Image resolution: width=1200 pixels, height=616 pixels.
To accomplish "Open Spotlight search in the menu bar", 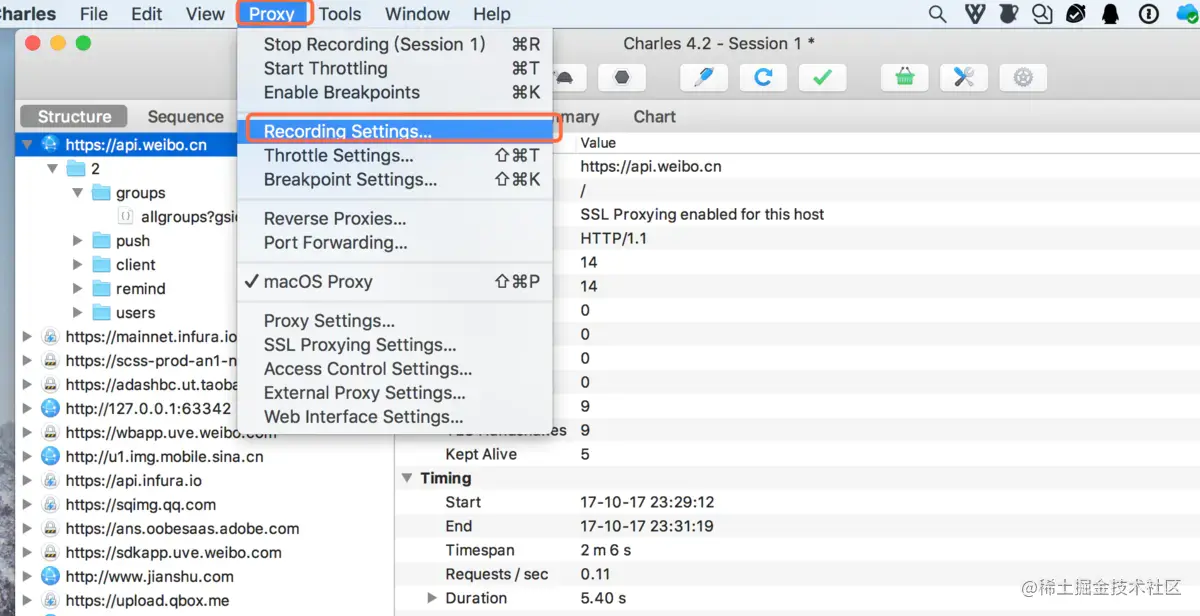I will (937, 14).
